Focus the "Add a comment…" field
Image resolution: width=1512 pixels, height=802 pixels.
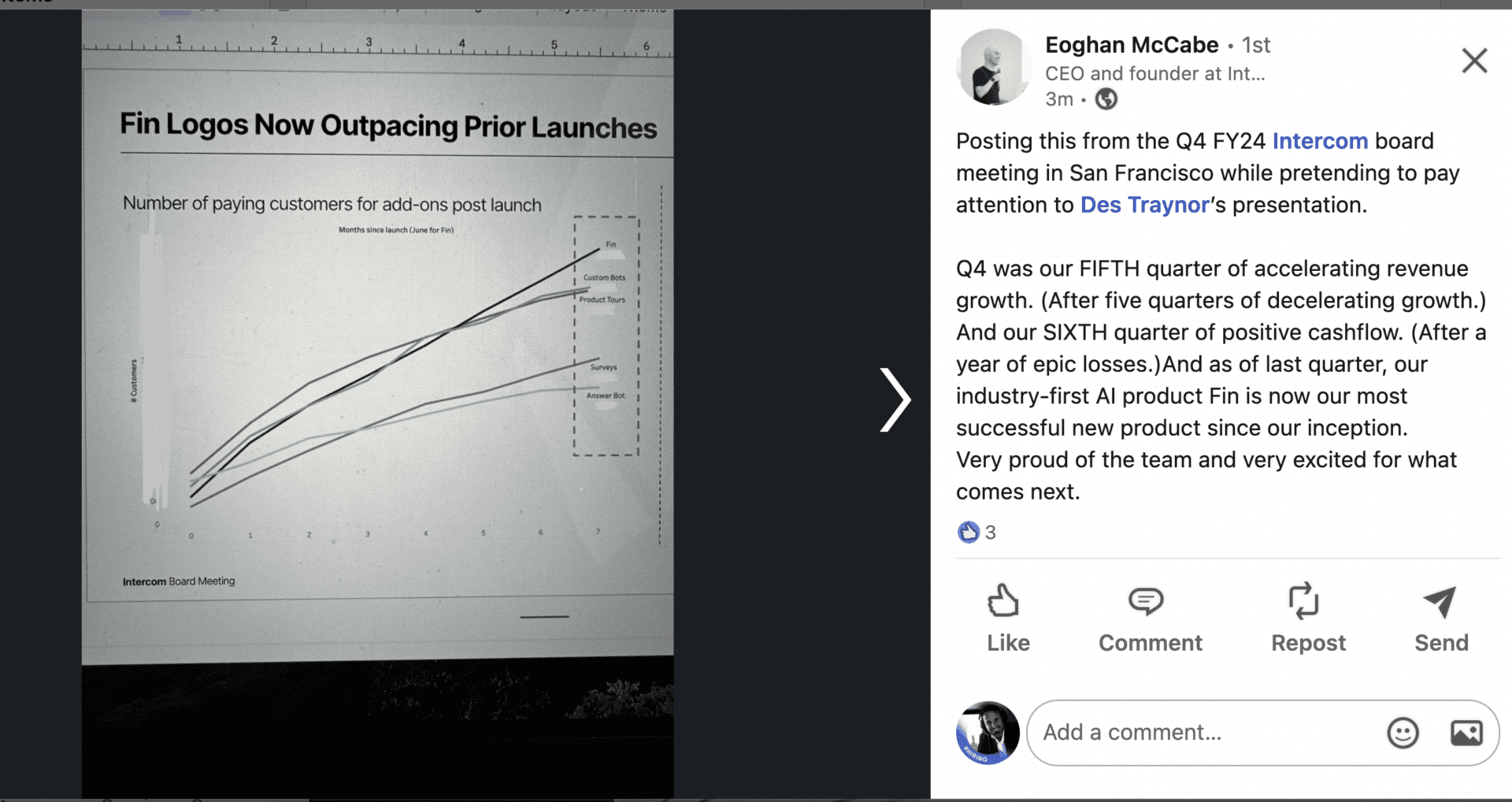(1205, 733)
